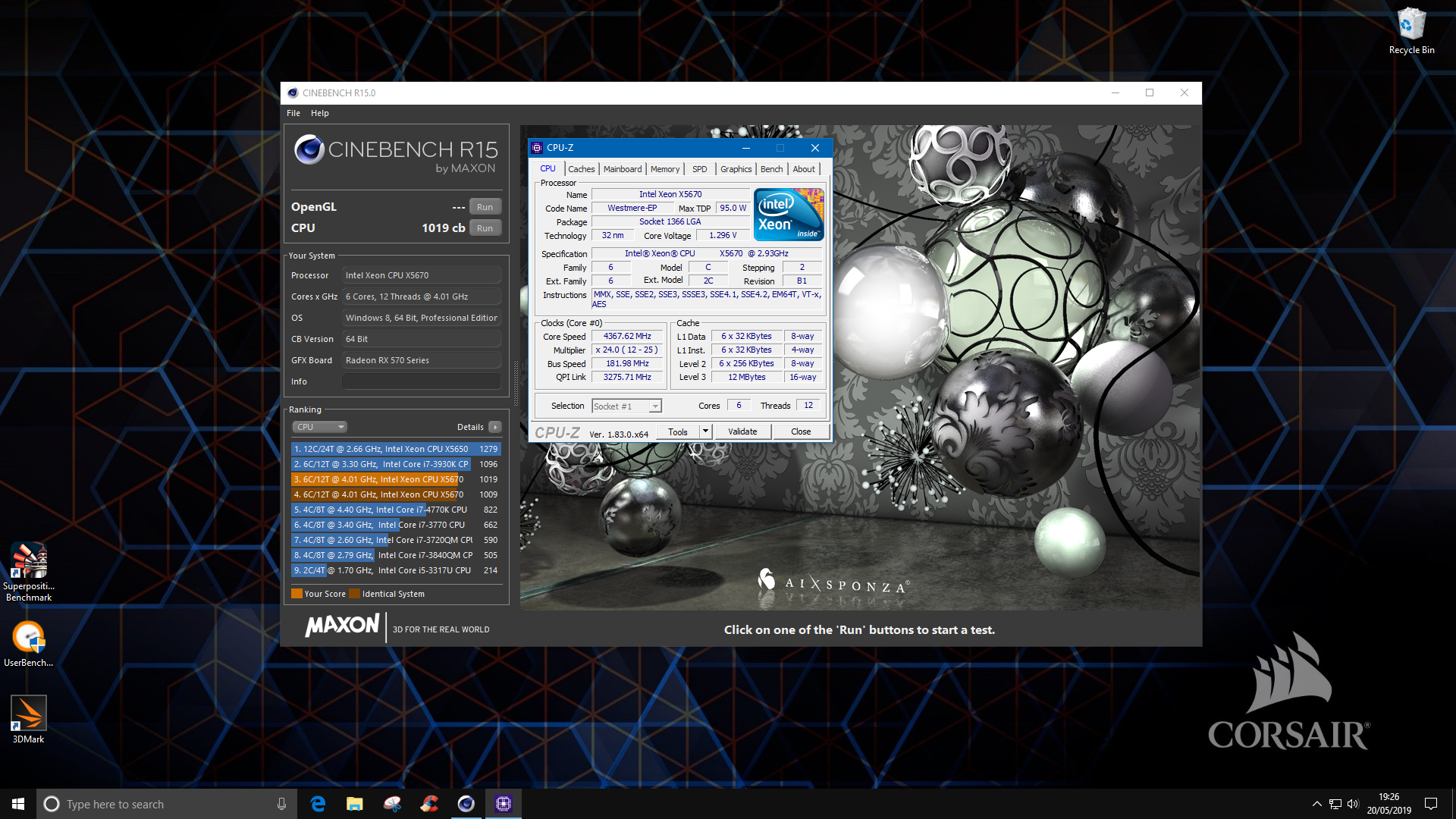
Task: Switch to the Bench tab in CPU-Z
Action: pyautogui.click(x=771, y=169)
